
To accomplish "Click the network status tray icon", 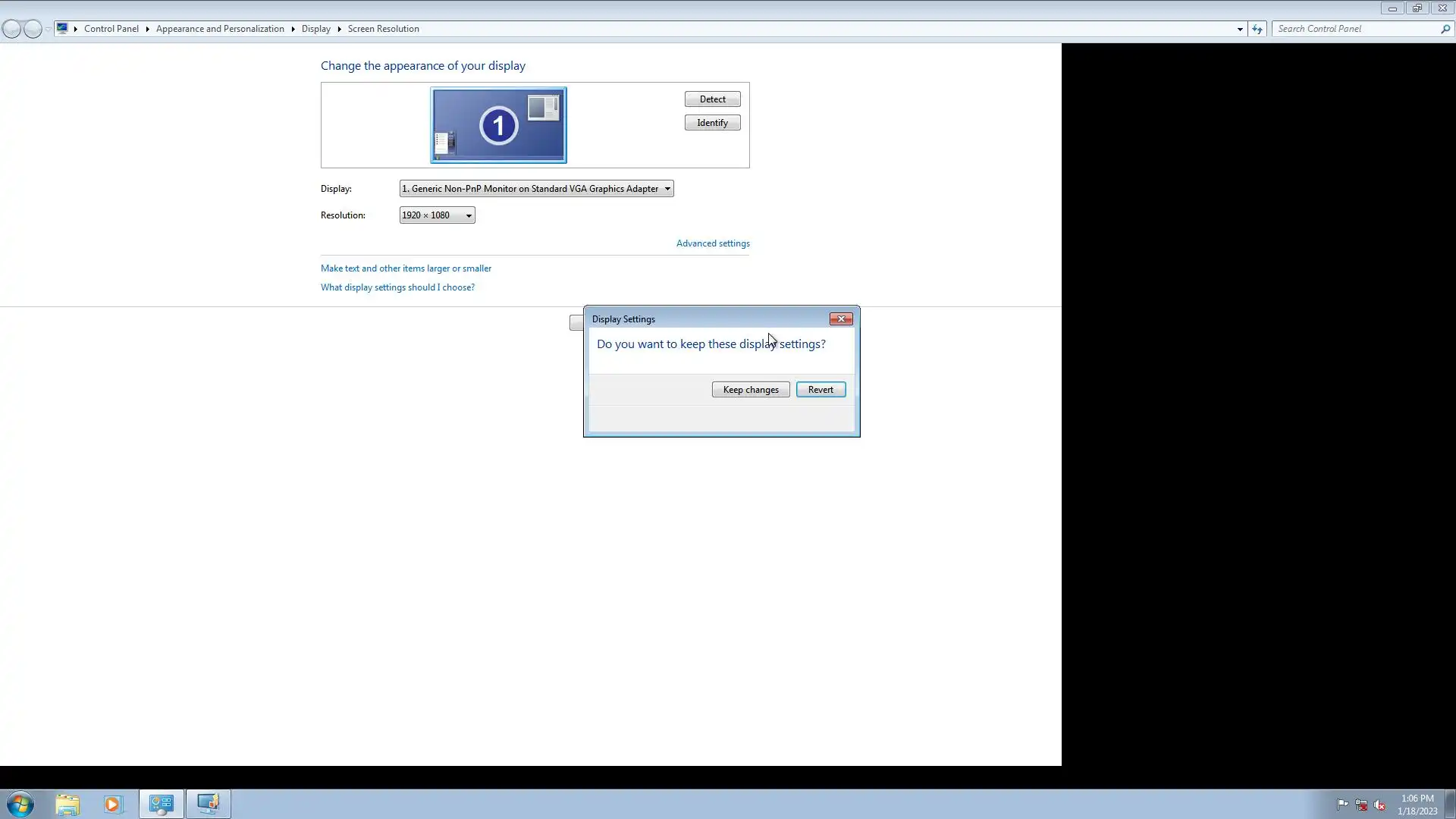I will pos(1361,805).
